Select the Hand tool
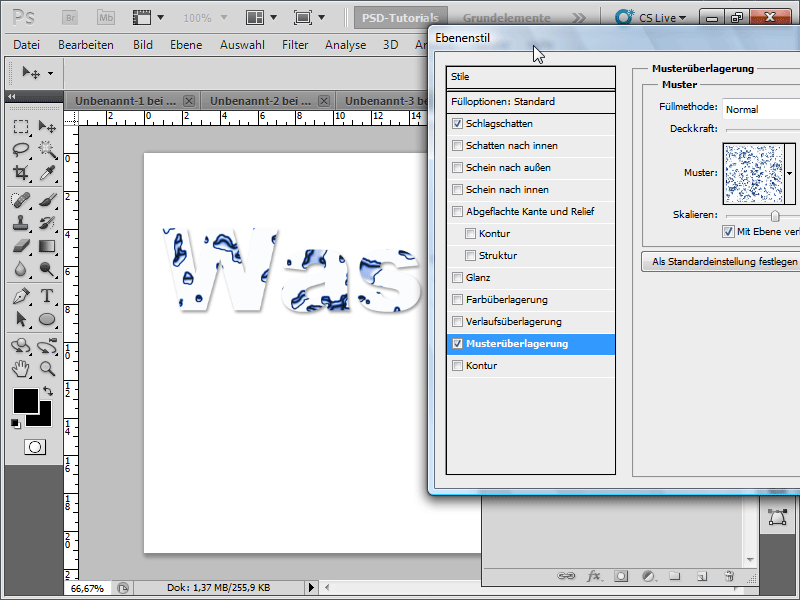This screenshot has height=600, width=800. [21, 368]
